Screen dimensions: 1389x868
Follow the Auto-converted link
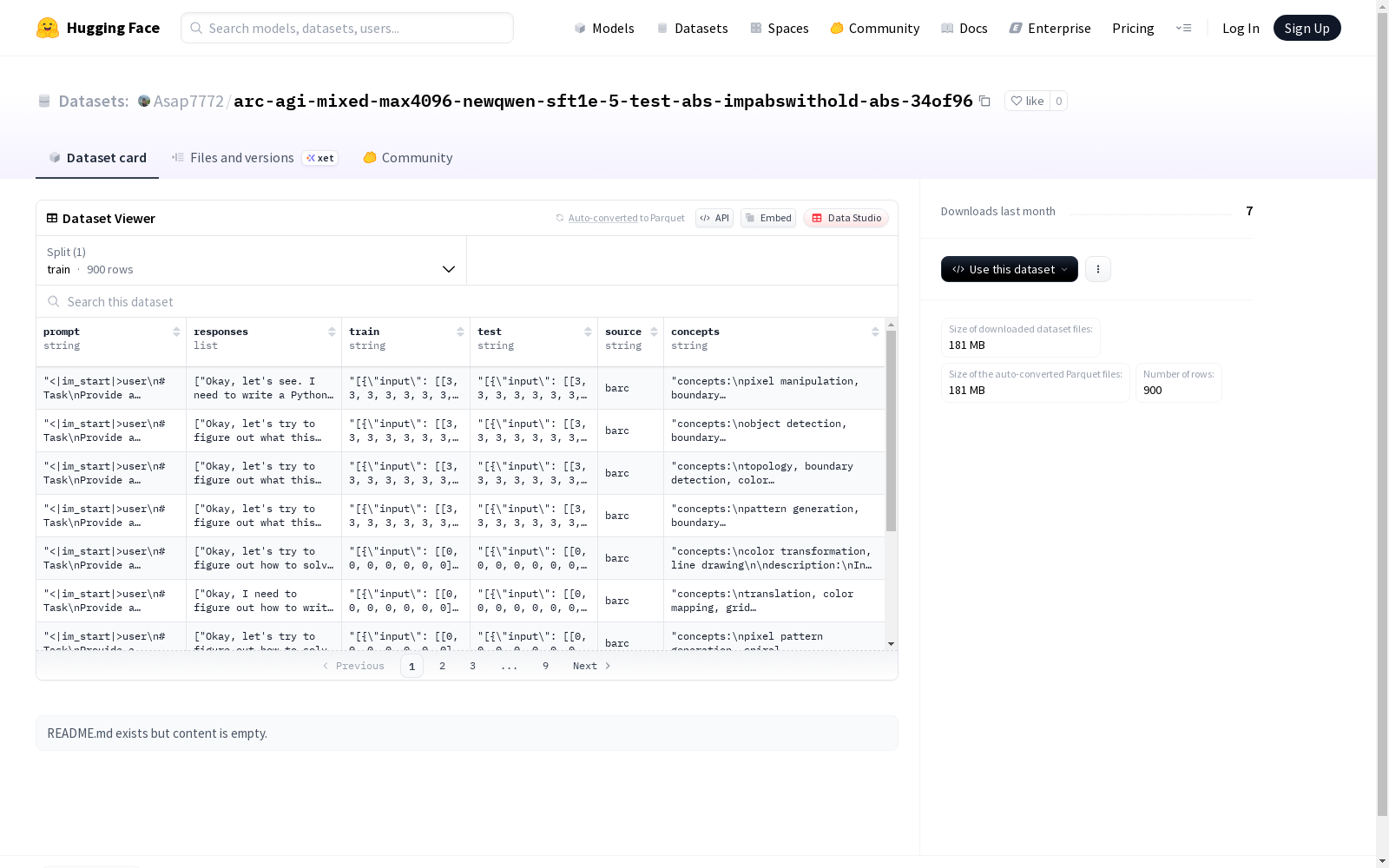[x=602, y=218]
